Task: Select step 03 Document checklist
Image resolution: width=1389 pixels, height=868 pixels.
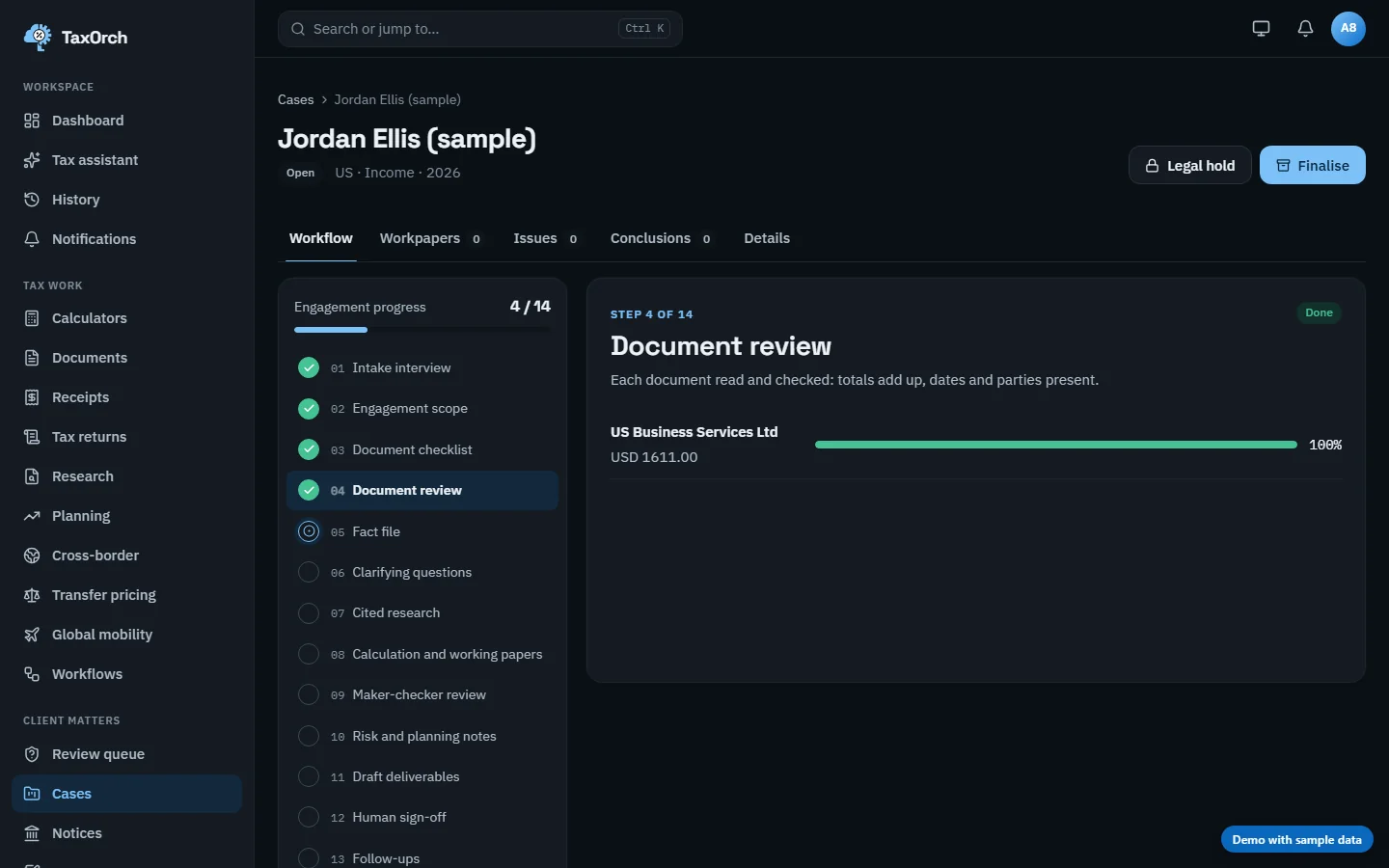Action: (422, 449)
